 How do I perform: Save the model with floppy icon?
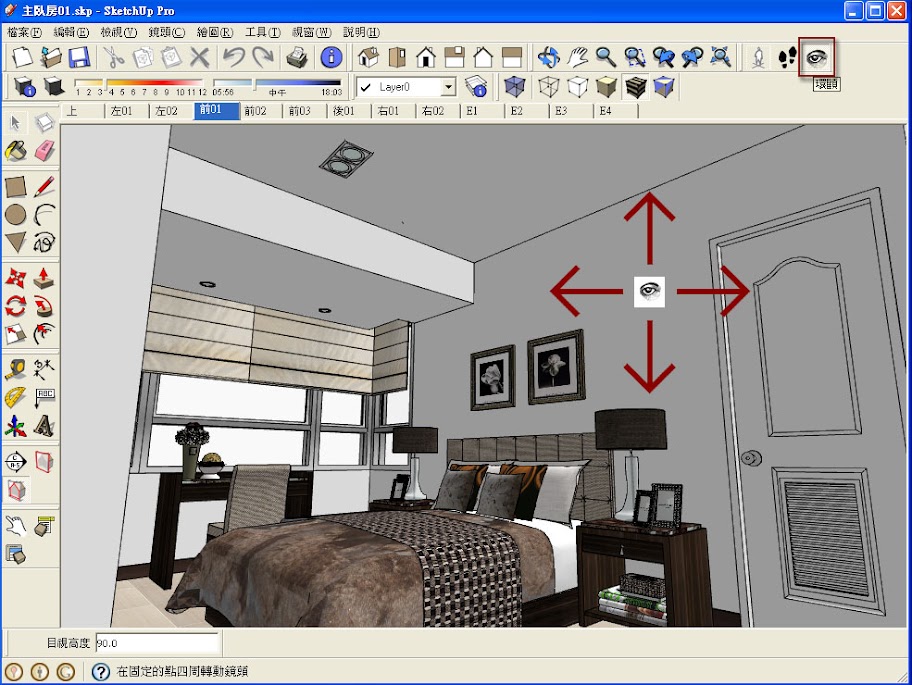click(x=79, y=57)
